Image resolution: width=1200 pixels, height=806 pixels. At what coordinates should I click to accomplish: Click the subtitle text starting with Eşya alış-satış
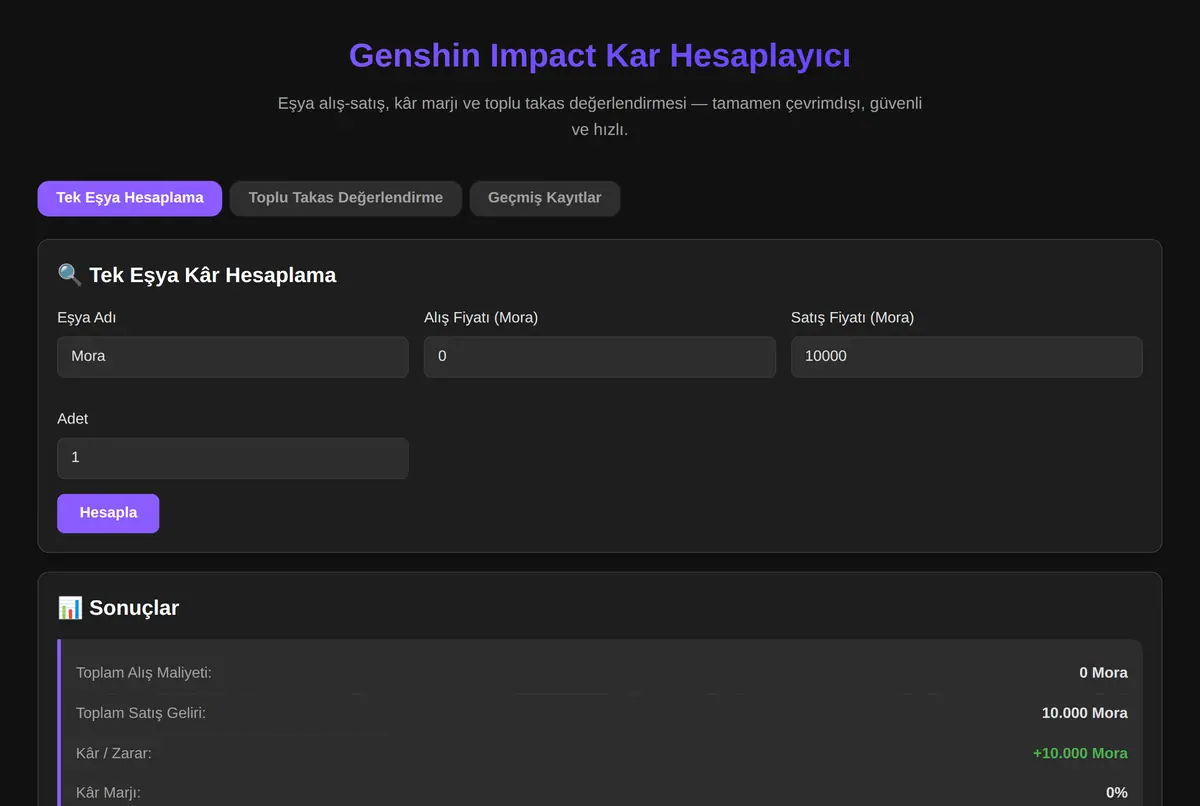pyautogui.click(x=600, y=116)
